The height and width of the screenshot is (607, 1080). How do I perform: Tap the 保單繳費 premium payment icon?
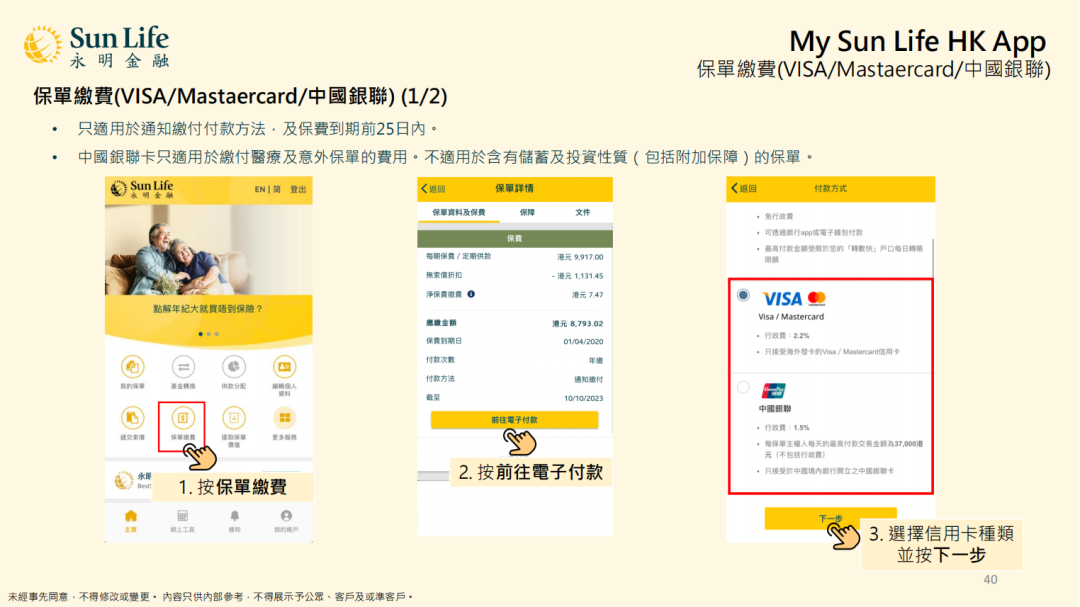[x=183, y=418]
